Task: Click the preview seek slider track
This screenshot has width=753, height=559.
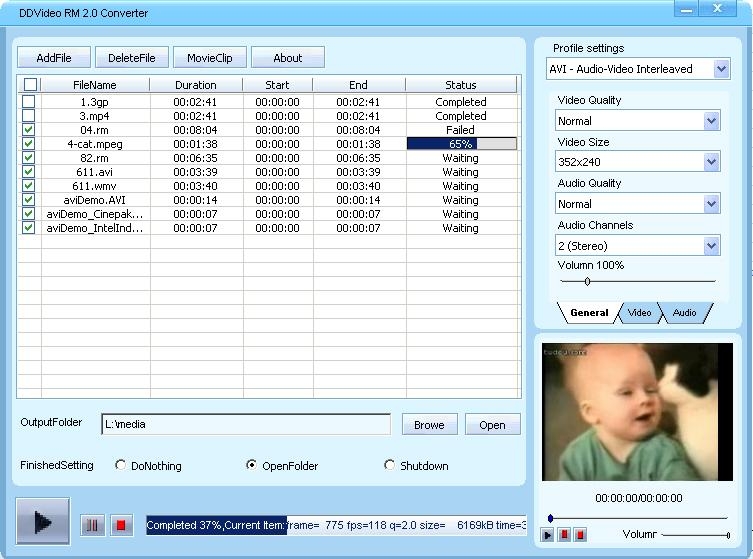Action: (x=638, y=518)
